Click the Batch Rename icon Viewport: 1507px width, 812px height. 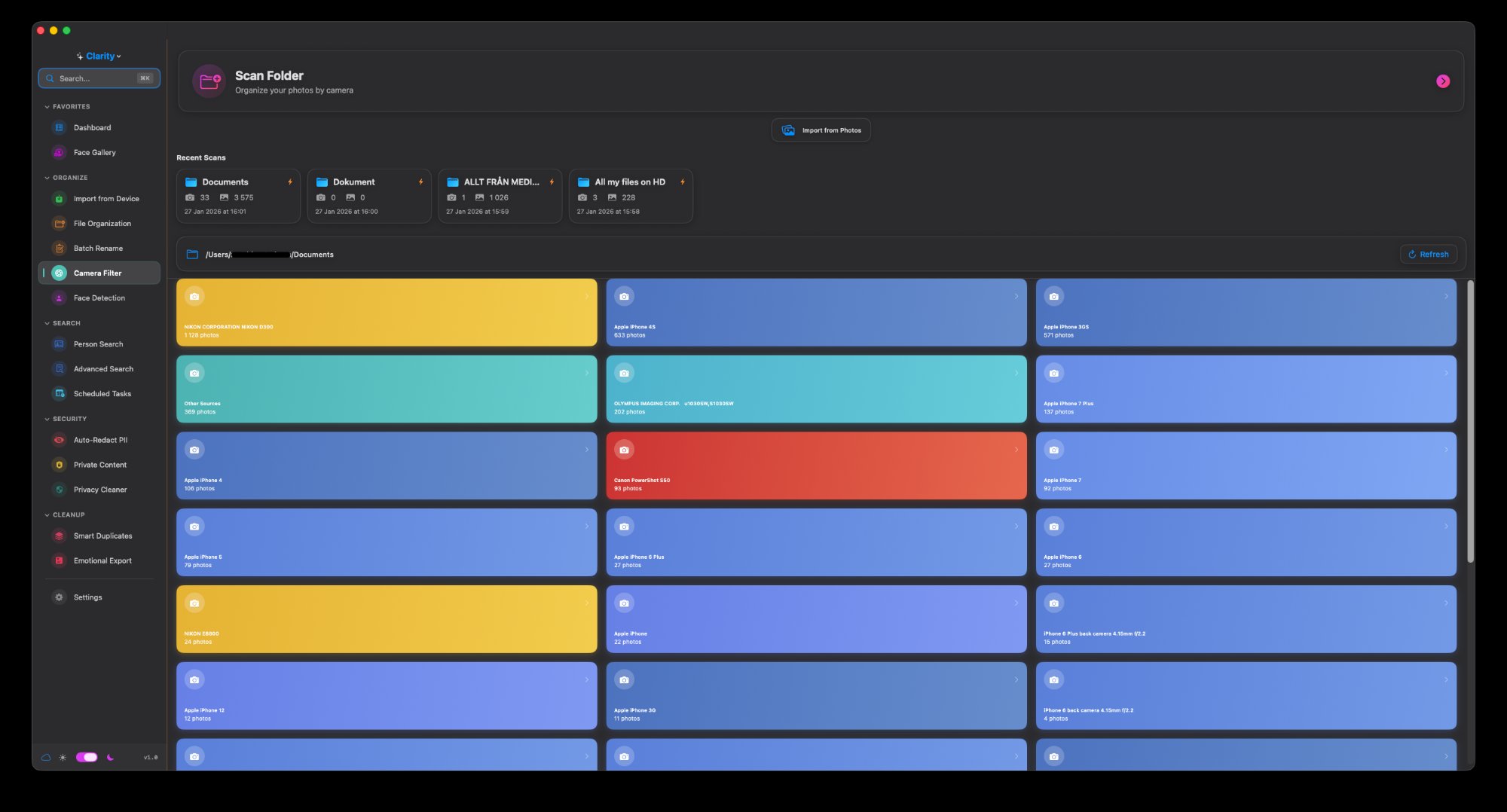(59, 248)
